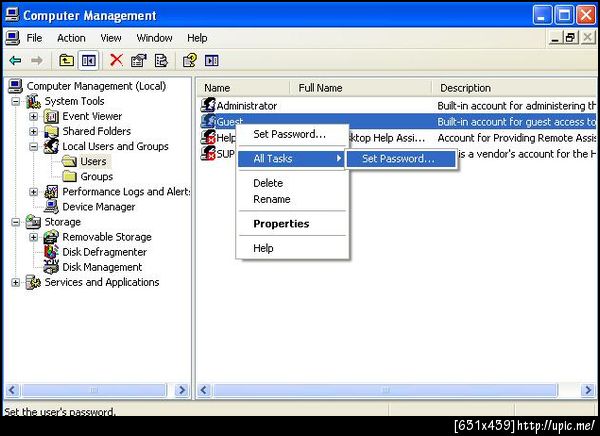Click the right scroll arrow of the users list
Viewport: 600px width, 436px height.
pos(587,390)
